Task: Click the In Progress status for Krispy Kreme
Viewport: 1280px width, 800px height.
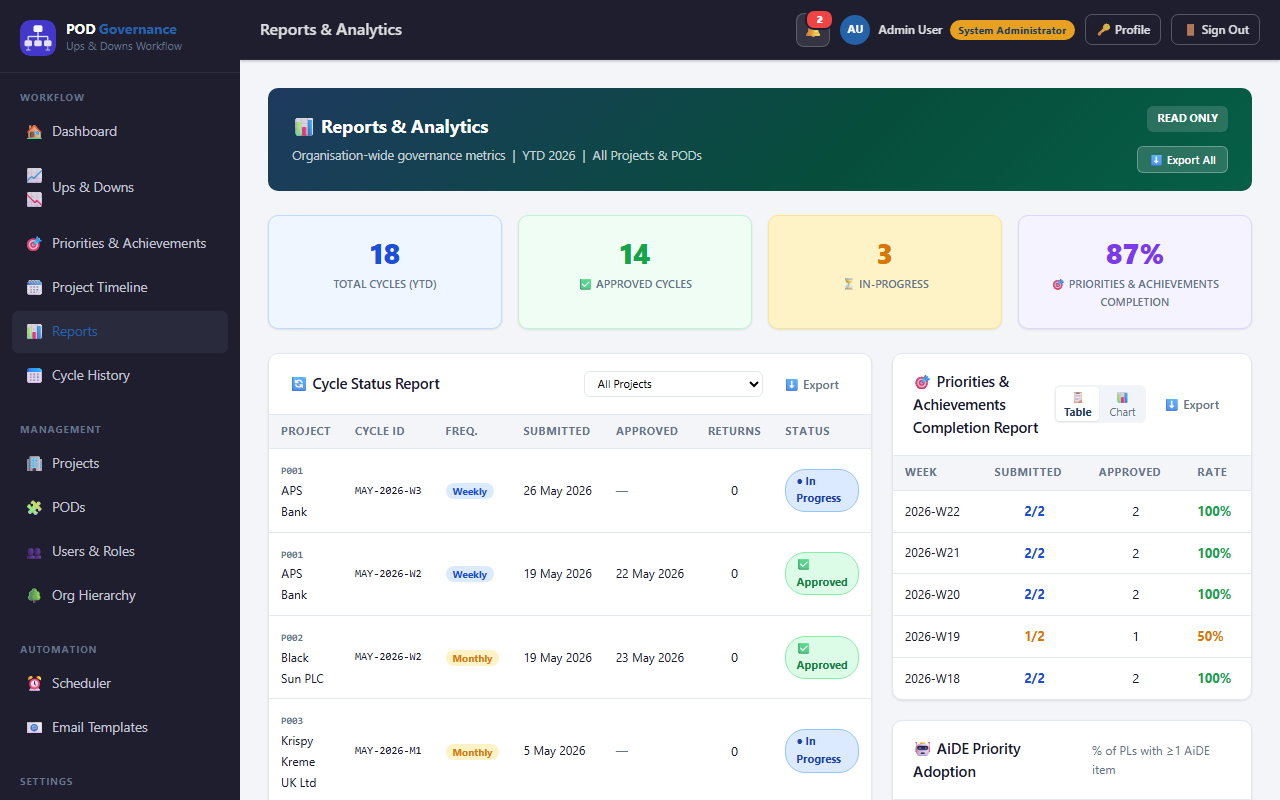Action: point(822,750)
